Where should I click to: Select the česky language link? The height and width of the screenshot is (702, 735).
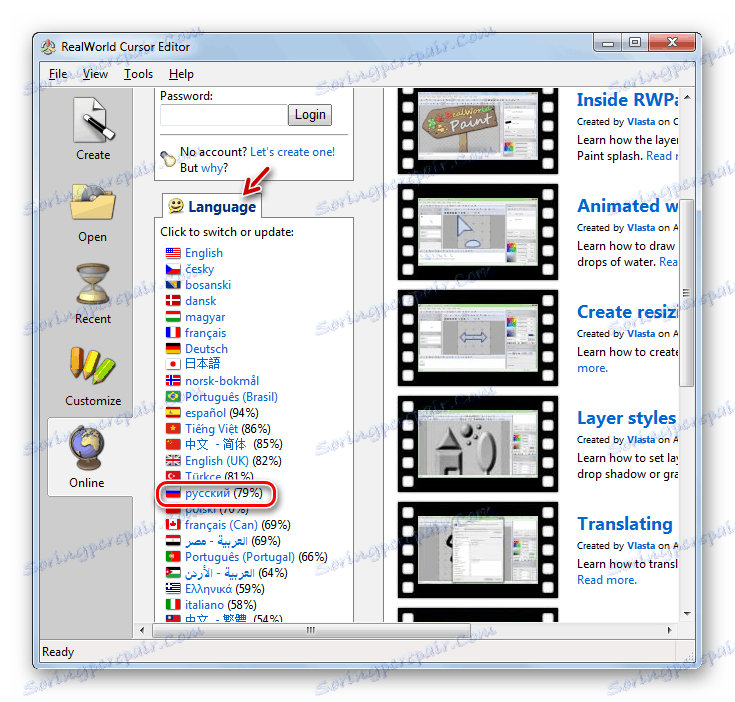[200, 269]
